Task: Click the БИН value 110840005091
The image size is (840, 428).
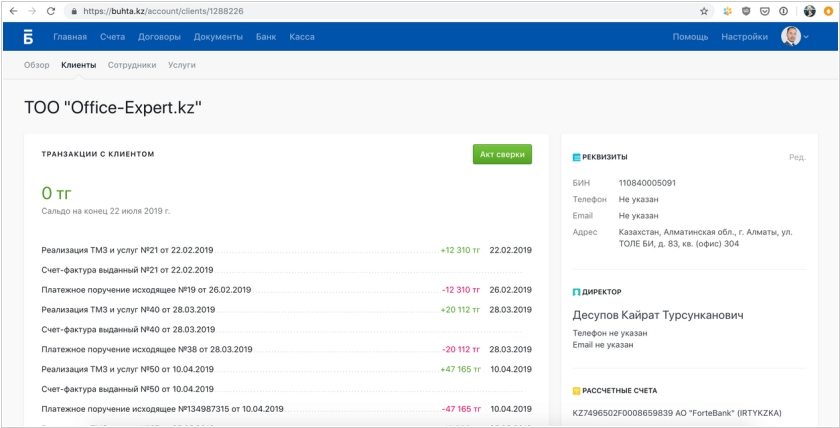Action: click(647, 183)
